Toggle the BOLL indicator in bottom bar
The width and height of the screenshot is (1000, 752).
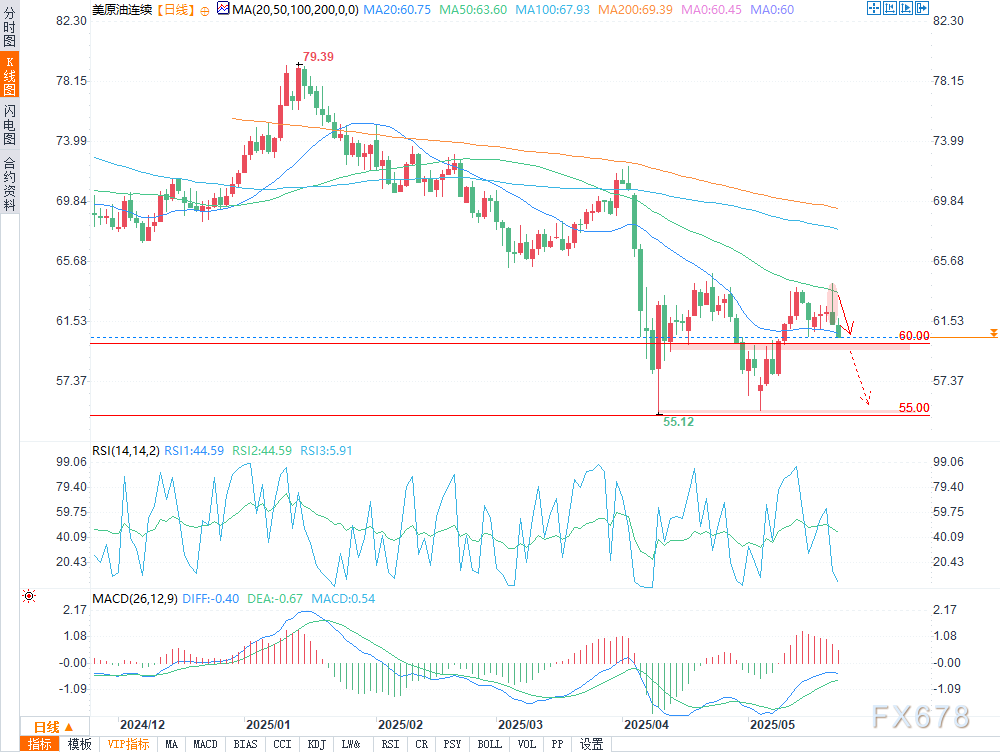tap(489, 744)
